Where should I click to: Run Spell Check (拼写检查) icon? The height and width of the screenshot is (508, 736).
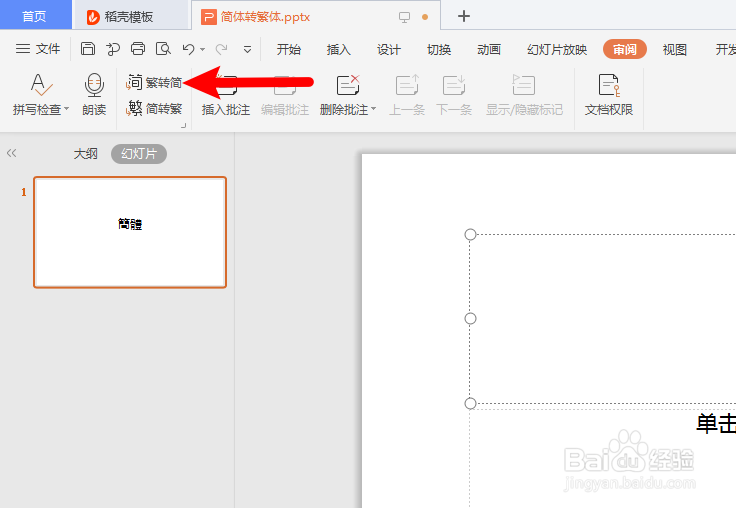41,85
